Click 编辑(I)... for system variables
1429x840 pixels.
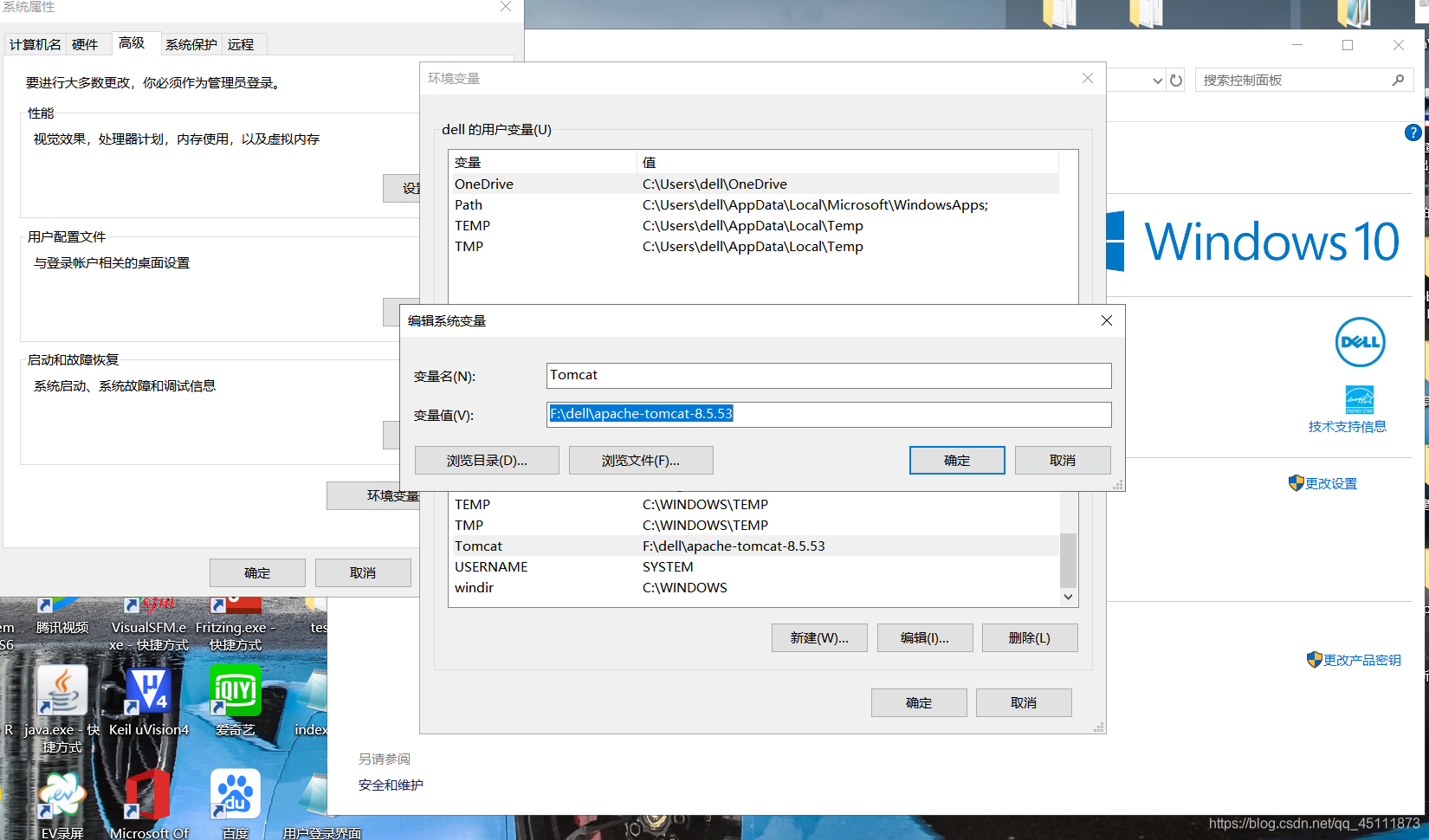pos(925,638)
